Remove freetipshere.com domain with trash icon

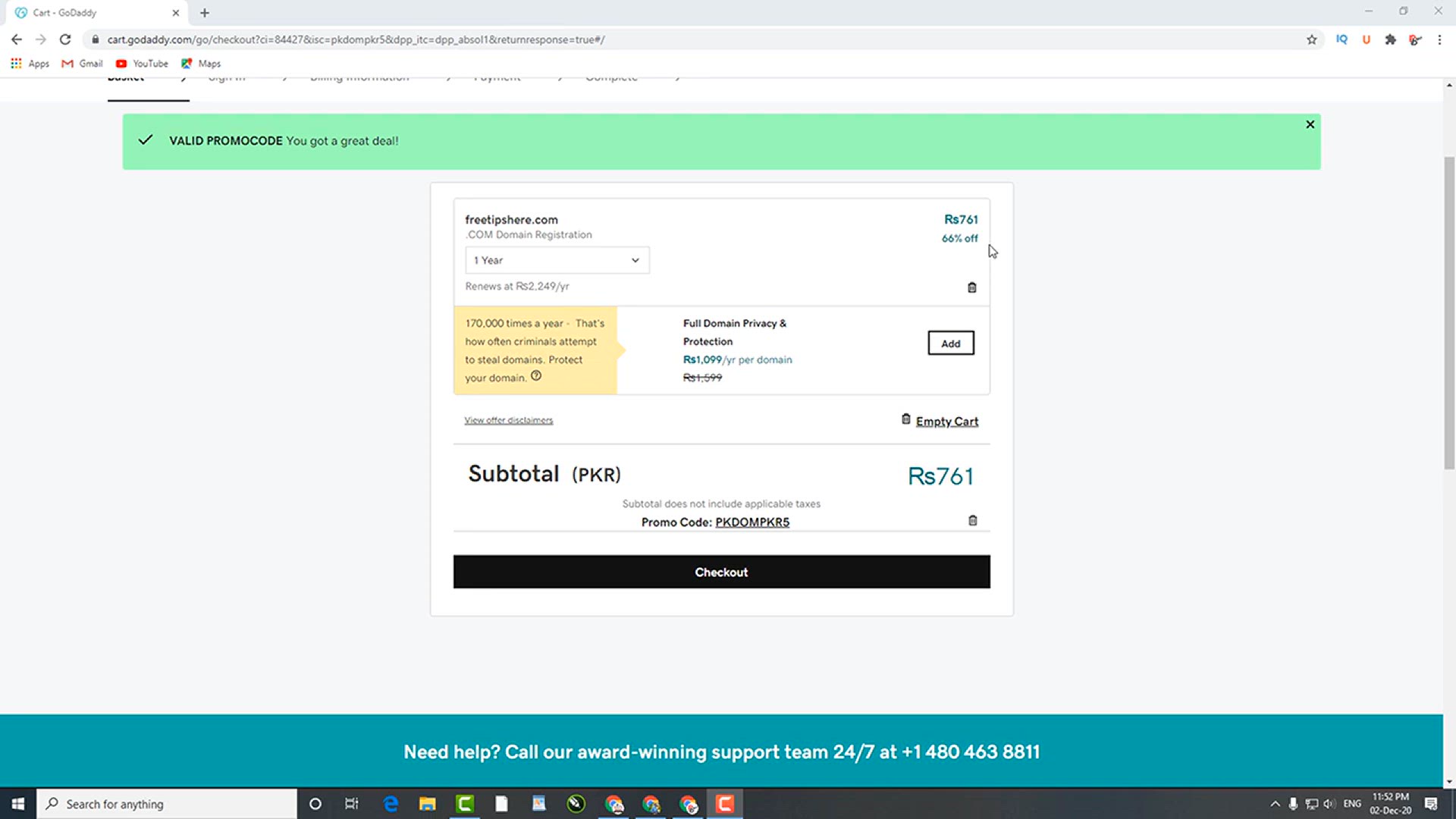coord(972,287)
